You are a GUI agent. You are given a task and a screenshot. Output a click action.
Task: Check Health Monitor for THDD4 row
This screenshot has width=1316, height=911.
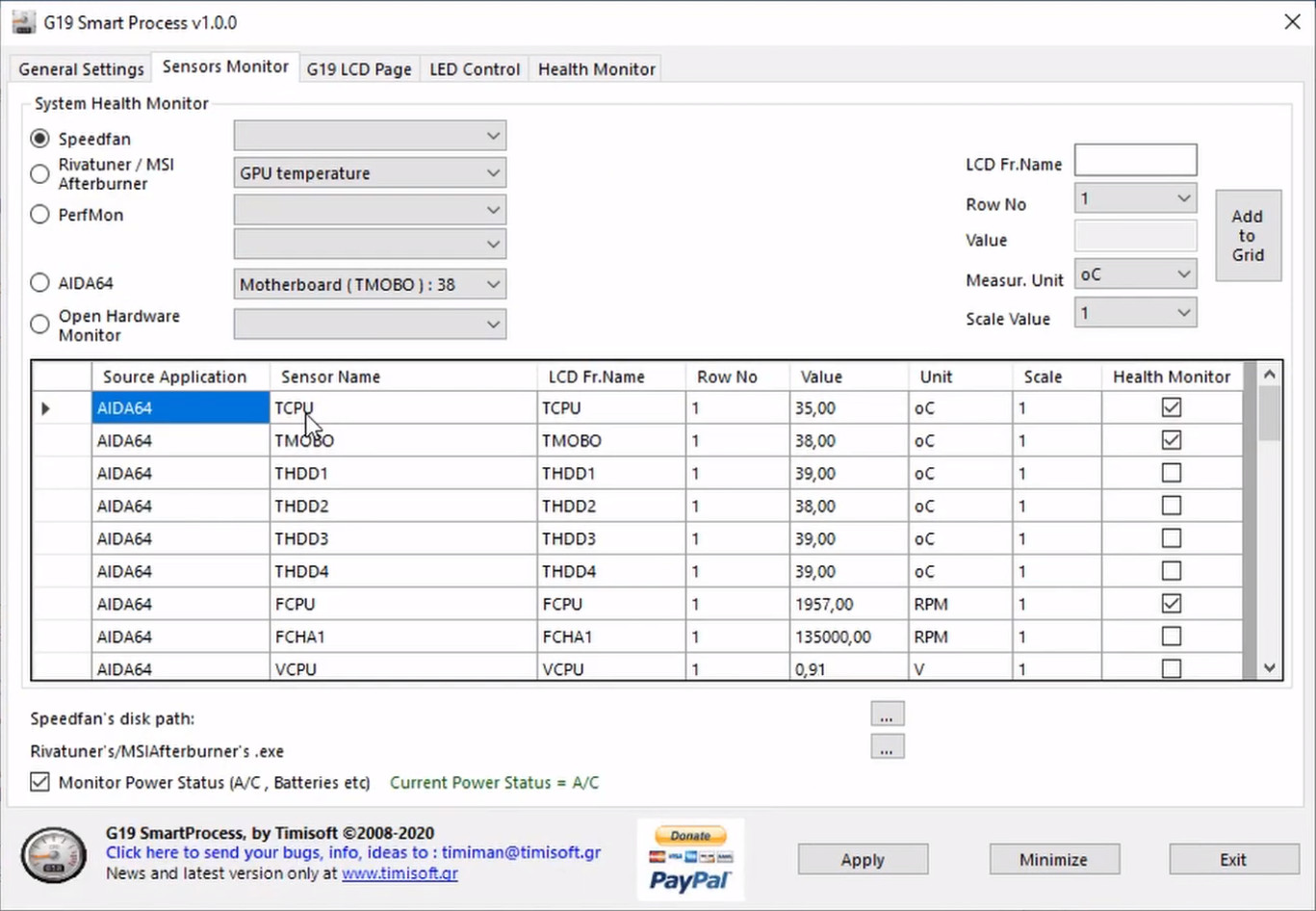point(1172,571)
